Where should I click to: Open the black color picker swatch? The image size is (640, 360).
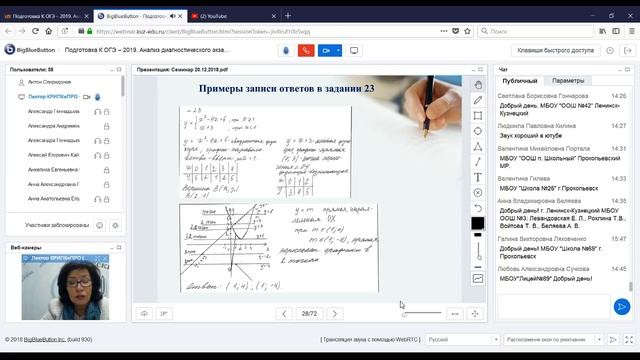(x=478, y=223)
